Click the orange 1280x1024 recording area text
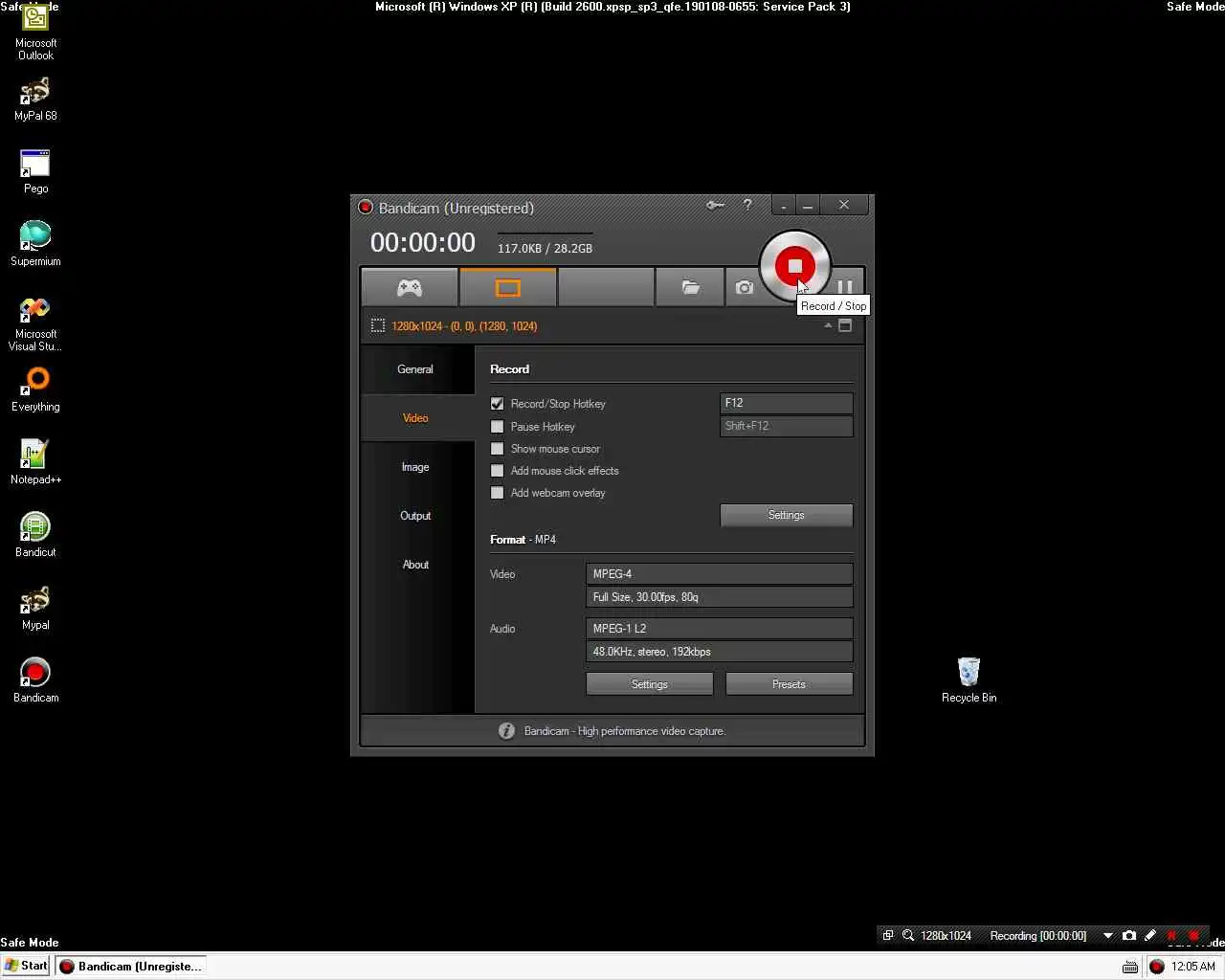This screenshot has height=980, width=1225. pos(464,326)
